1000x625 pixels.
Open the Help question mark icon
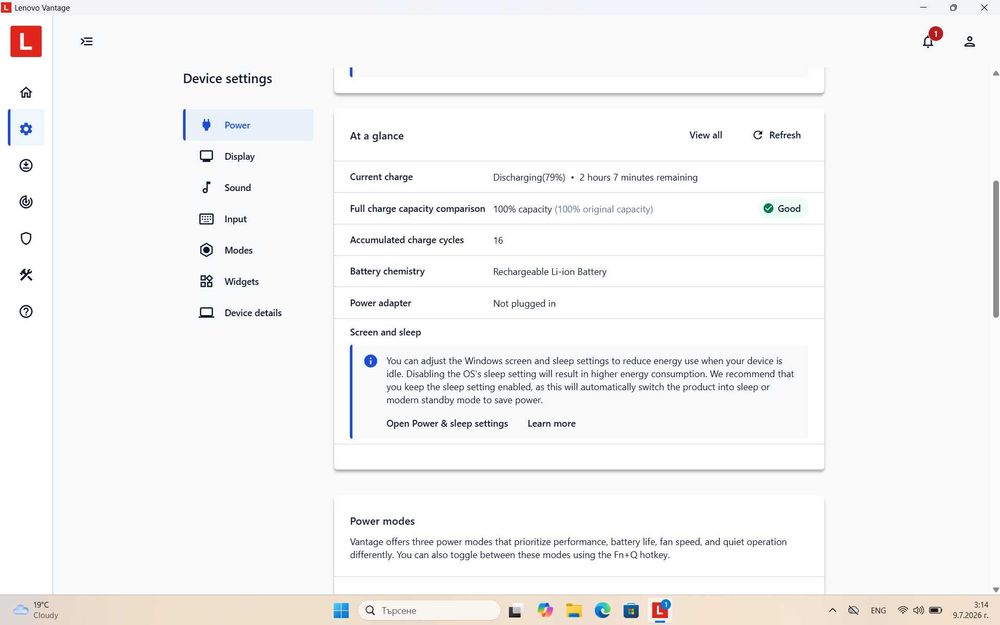[x=26, y=311]
